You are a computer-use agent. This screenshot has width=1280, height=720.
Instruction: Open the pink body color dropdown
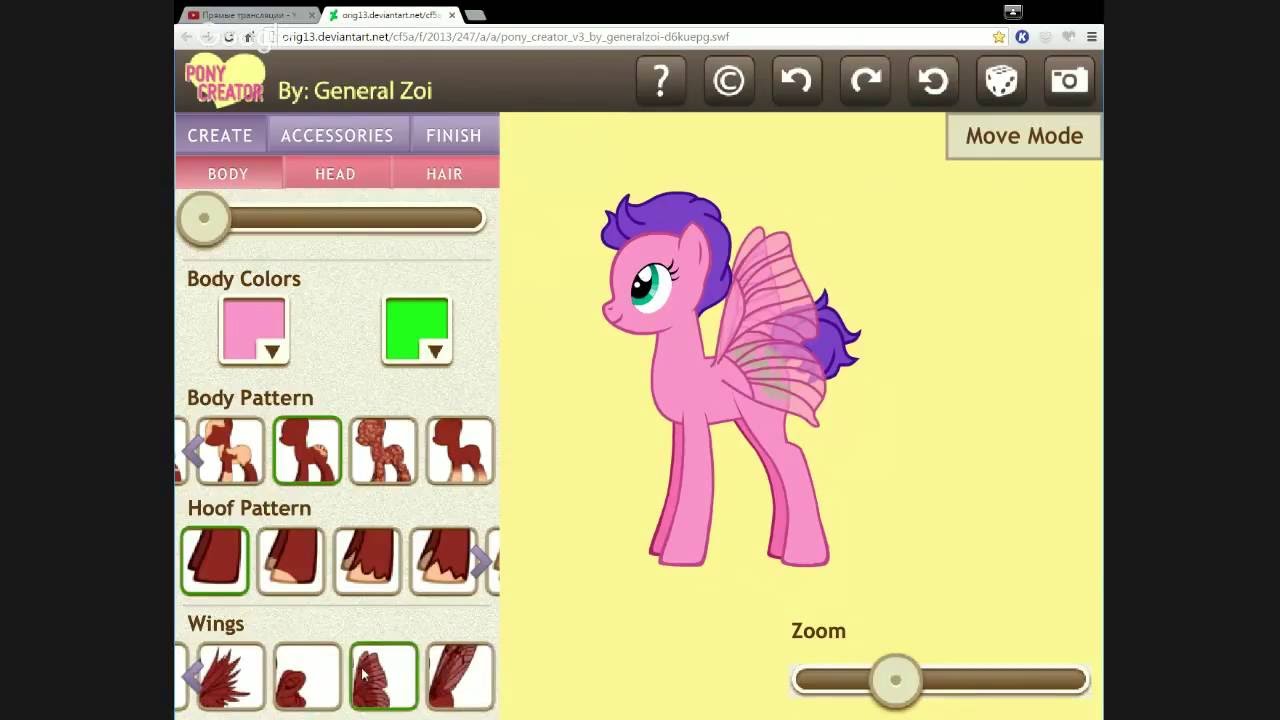pos(254,331)
